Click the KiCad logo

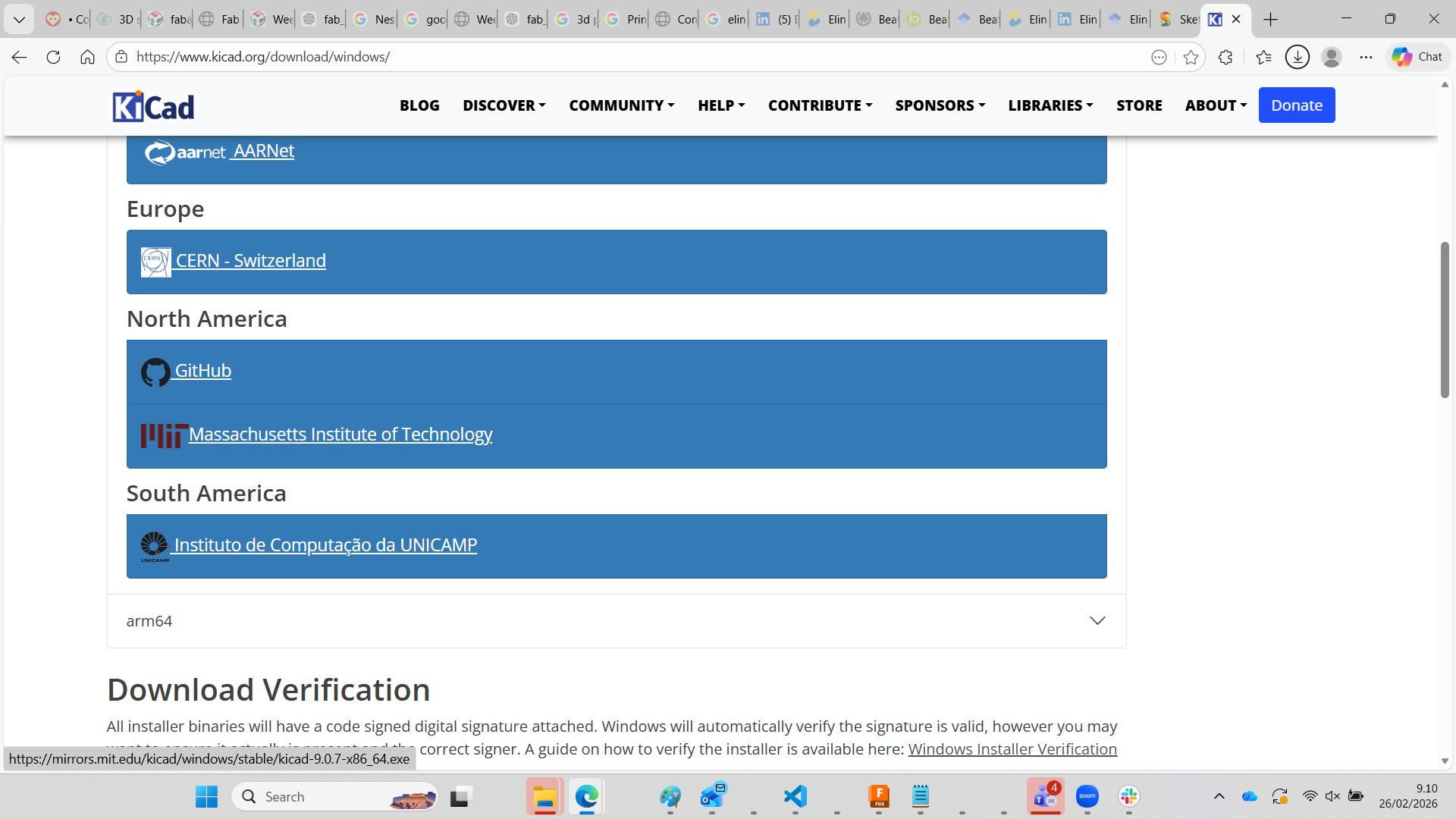152,105
